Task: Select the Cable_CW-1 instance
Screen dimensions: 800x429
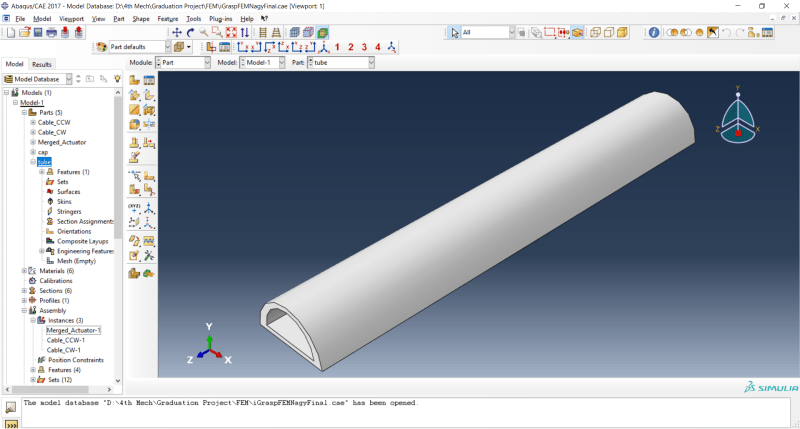Action: [64, 350]
